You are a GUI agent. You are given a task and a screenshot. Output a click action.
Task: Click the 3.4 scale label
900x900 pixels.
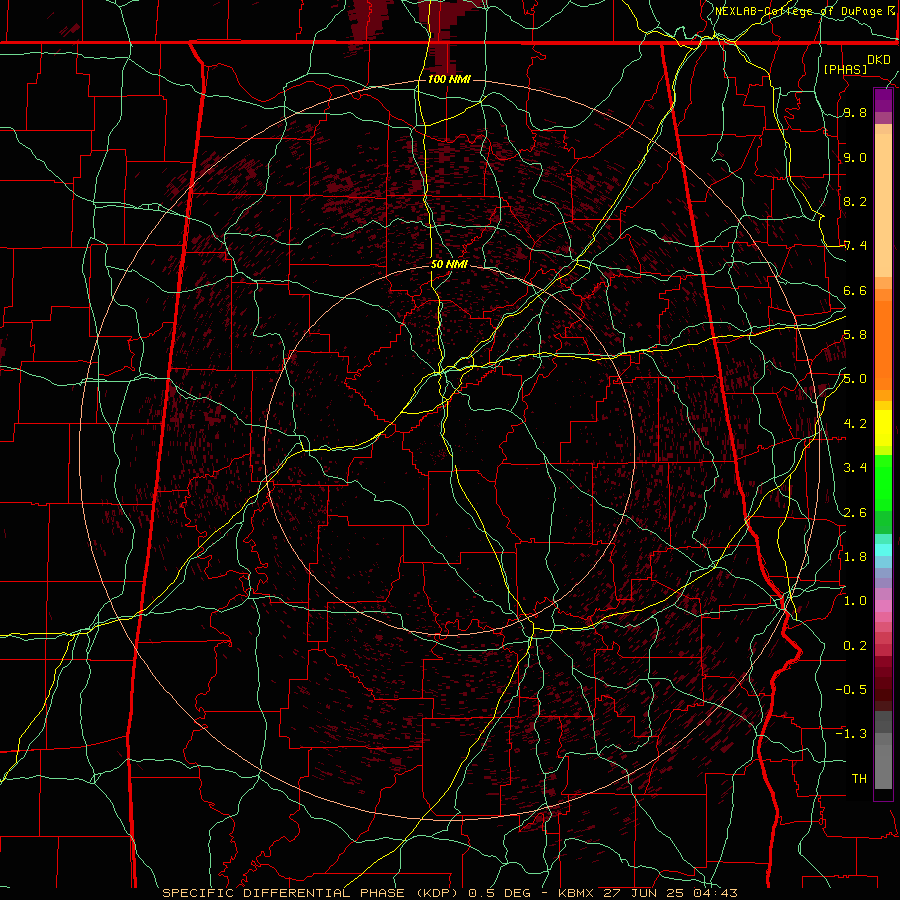click(x=855, y=468)
